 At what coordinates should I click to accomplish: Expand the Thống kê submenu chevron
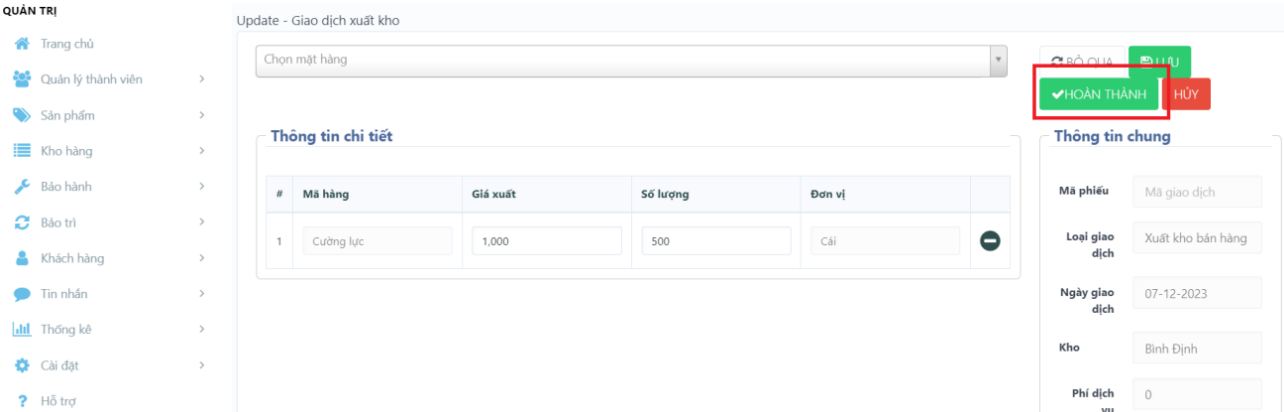click(x=202, y=329)
